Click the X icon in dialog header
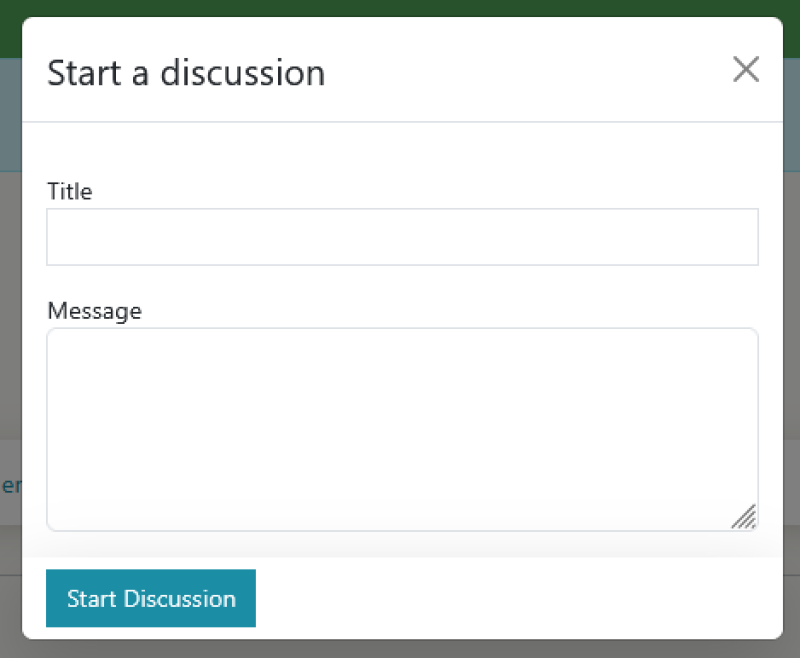The image size is (800, 658). point(746,70)
